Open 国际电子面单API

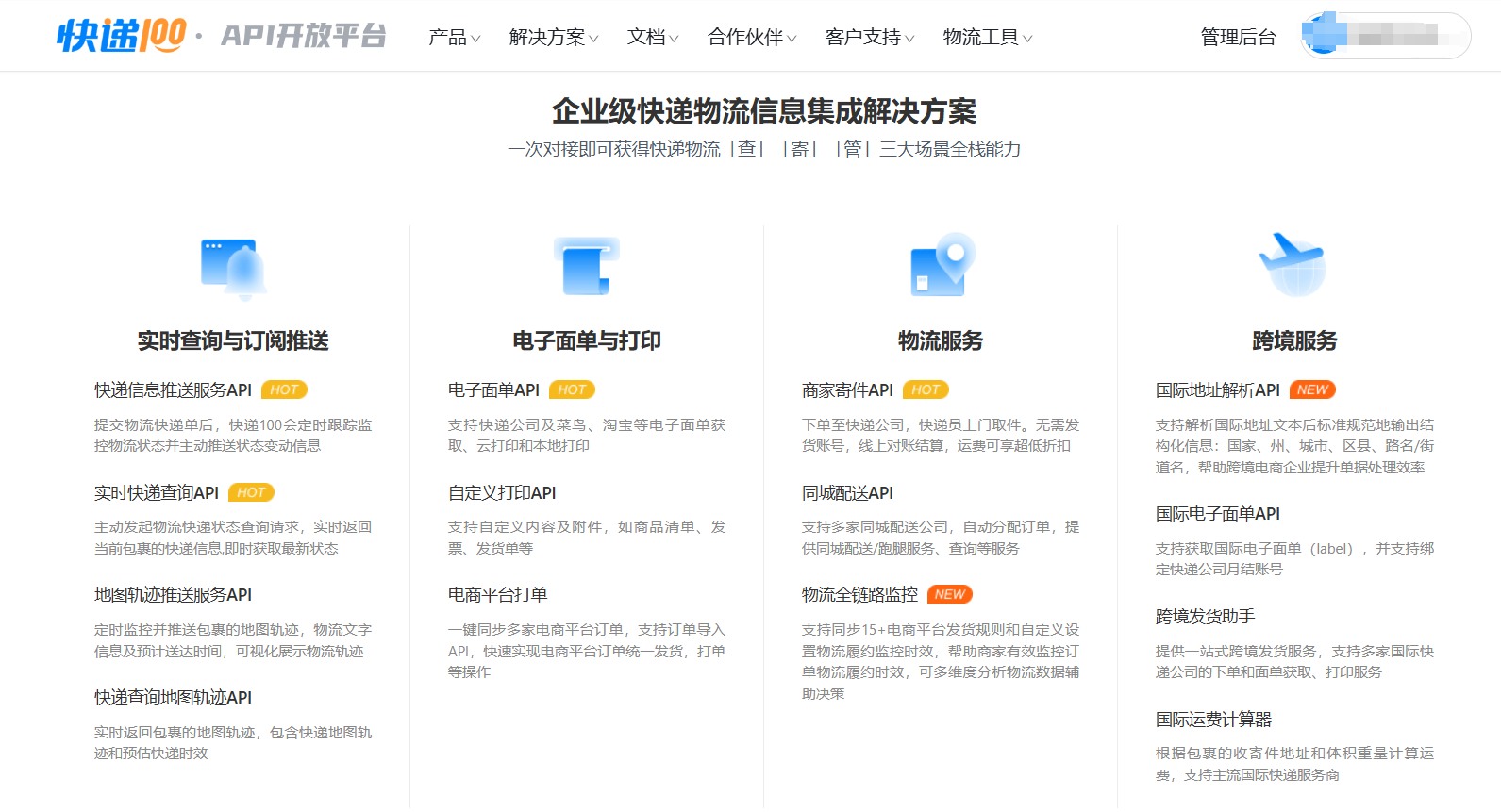pos(1218,513)
